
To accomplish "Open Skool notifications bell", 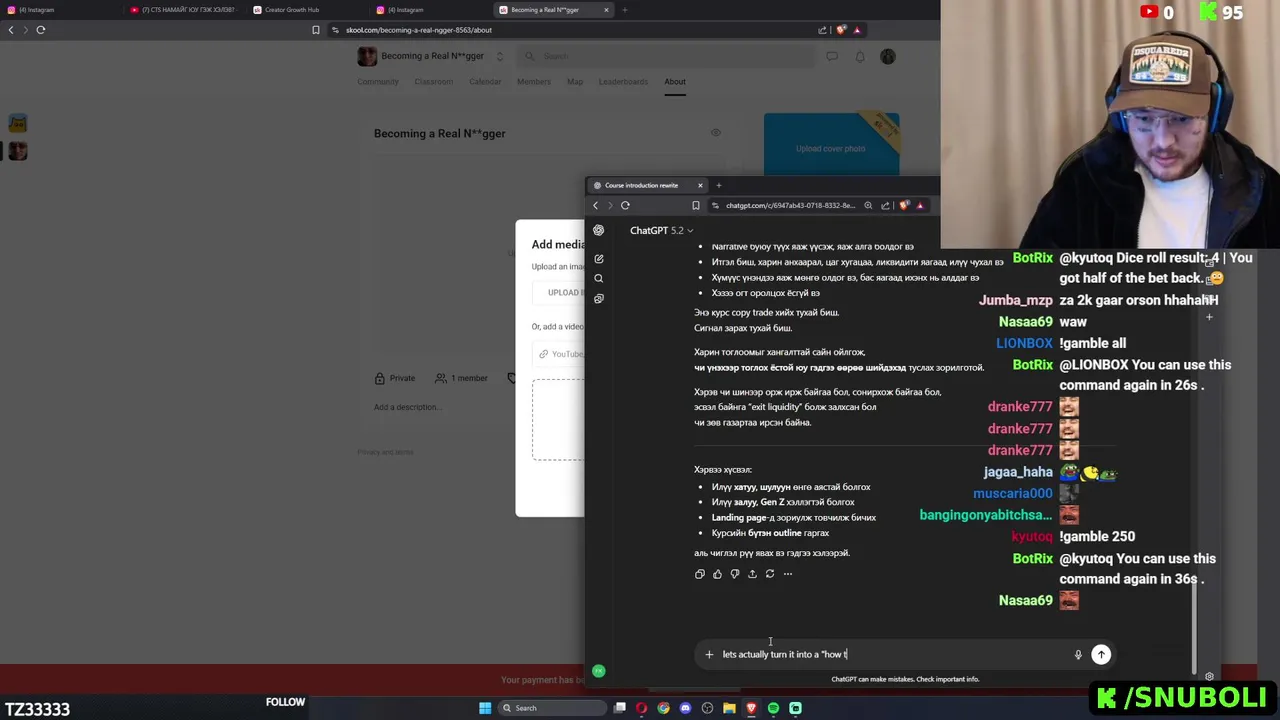I will [x=860, y=57].
